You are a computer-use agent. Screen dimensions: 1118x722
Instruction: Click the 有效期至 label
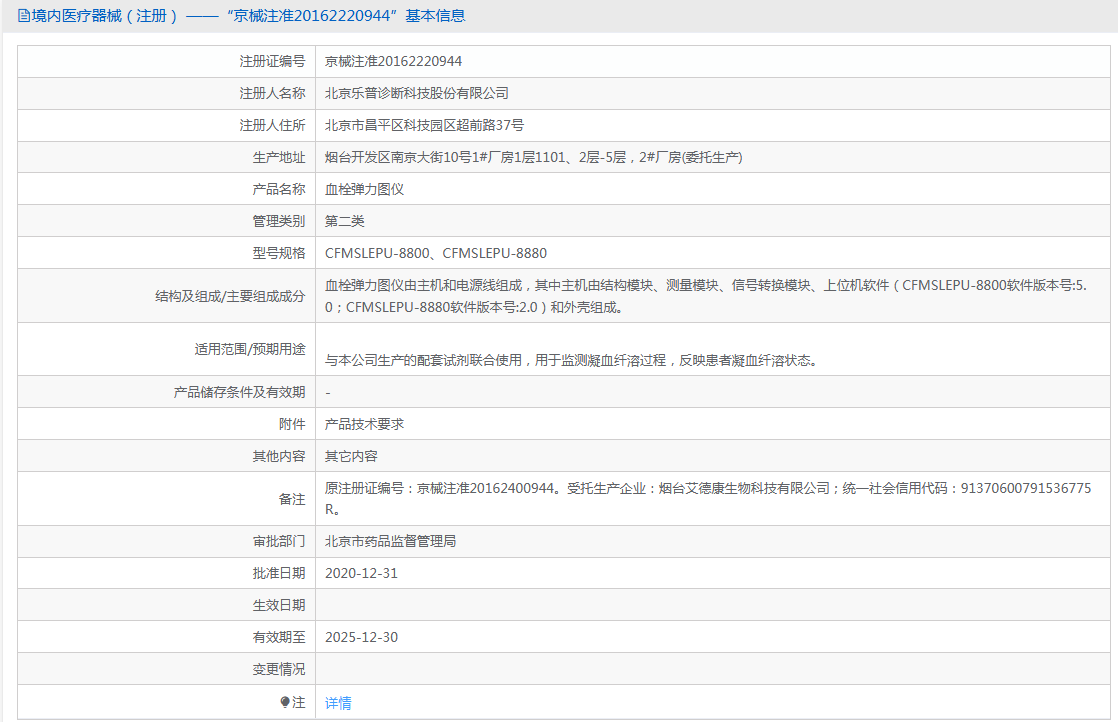[279, 637]
